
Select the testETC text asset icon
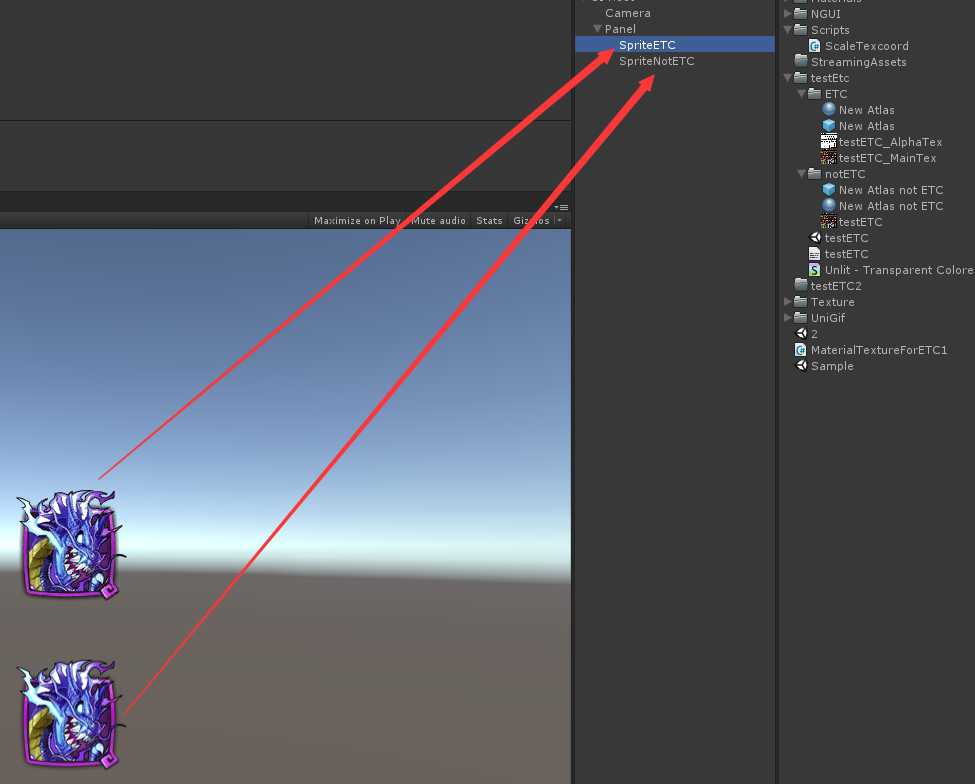815,254
